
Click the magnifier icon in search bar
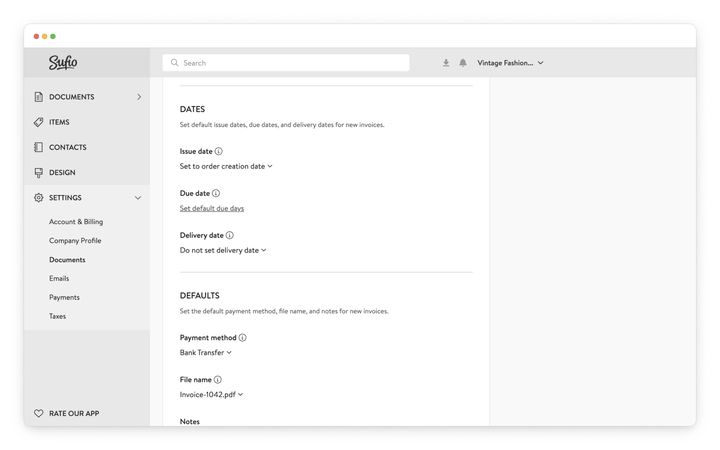pos(174,62)
